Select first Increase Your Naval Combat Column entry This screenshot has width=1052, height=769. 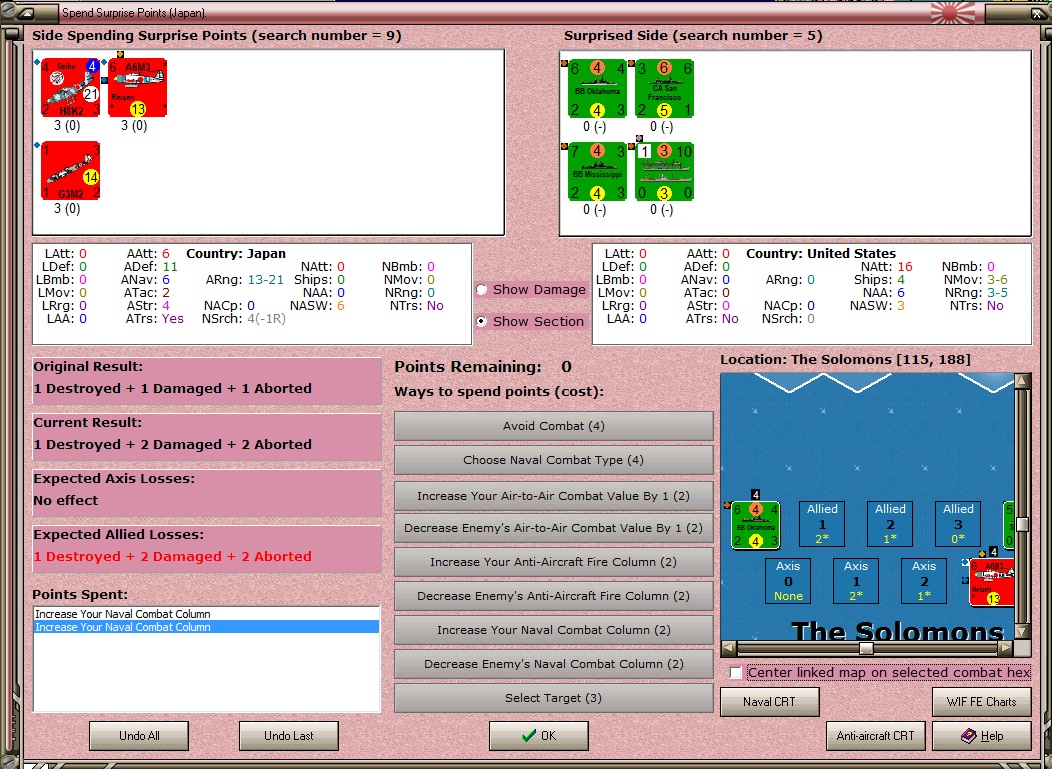pos(207,614)
